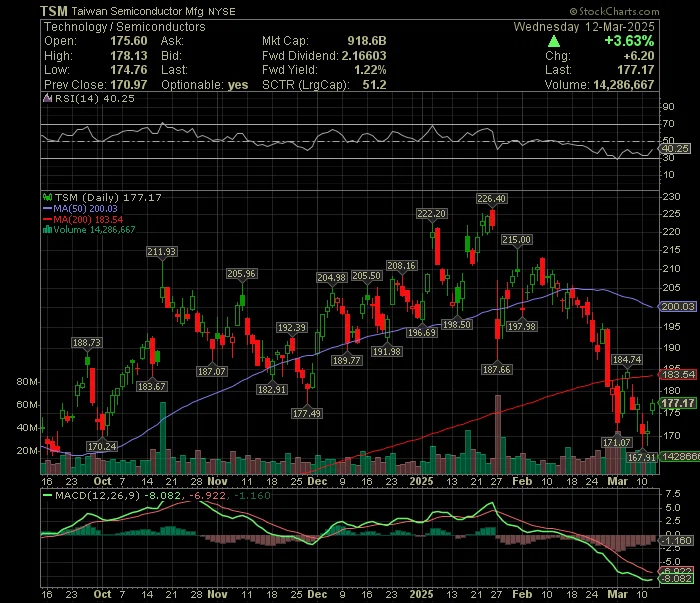The image size is (700, 603).
Task: Click the MACD(12,26,9) legend label
Action: point(97,495)
